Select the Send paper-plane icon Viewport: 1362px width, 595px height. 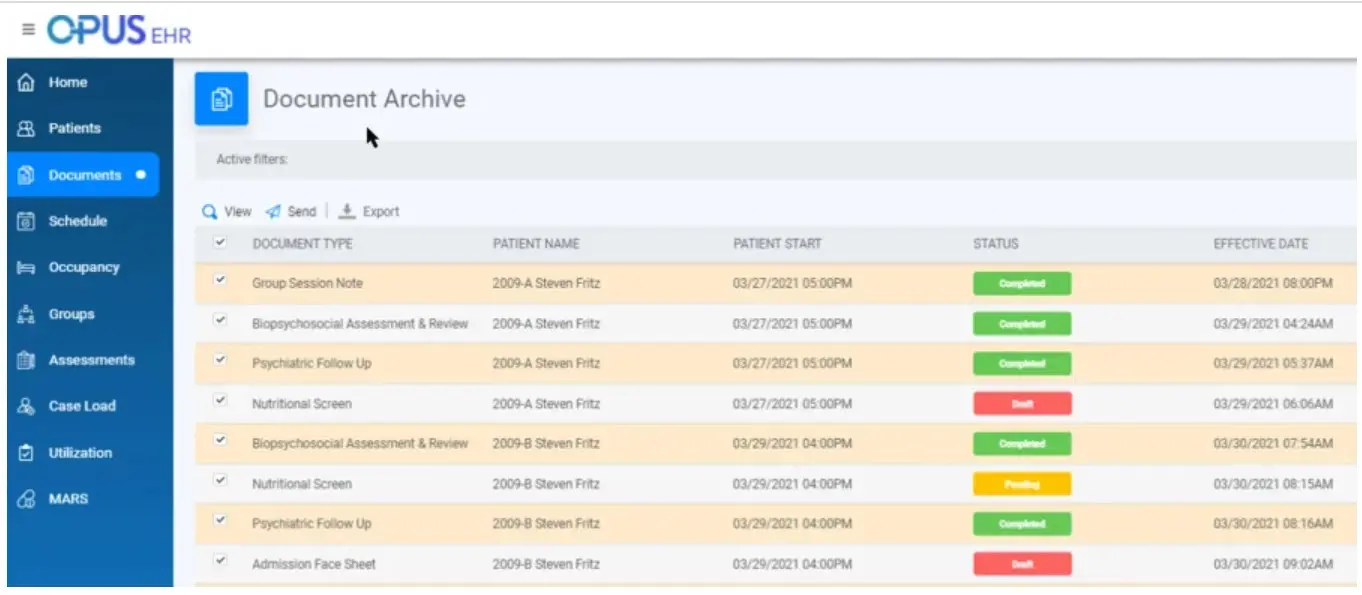click(271, 211)
